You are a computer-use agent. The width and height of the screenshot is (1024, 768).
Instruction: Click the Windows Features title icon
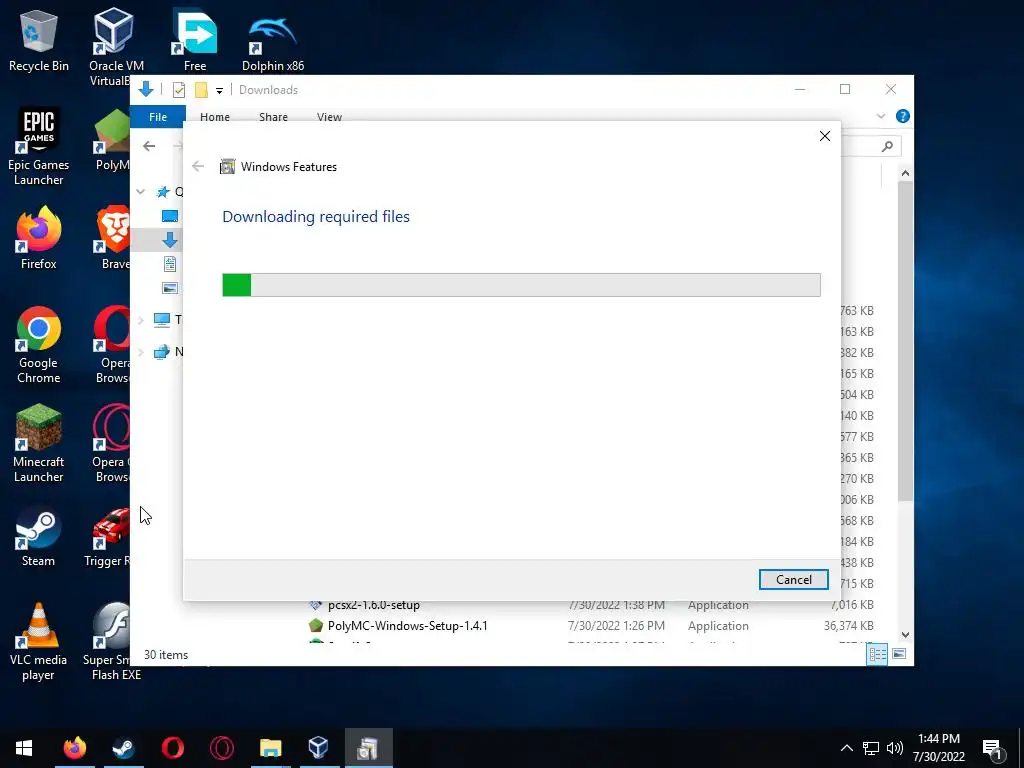click(x=227, y=167)
